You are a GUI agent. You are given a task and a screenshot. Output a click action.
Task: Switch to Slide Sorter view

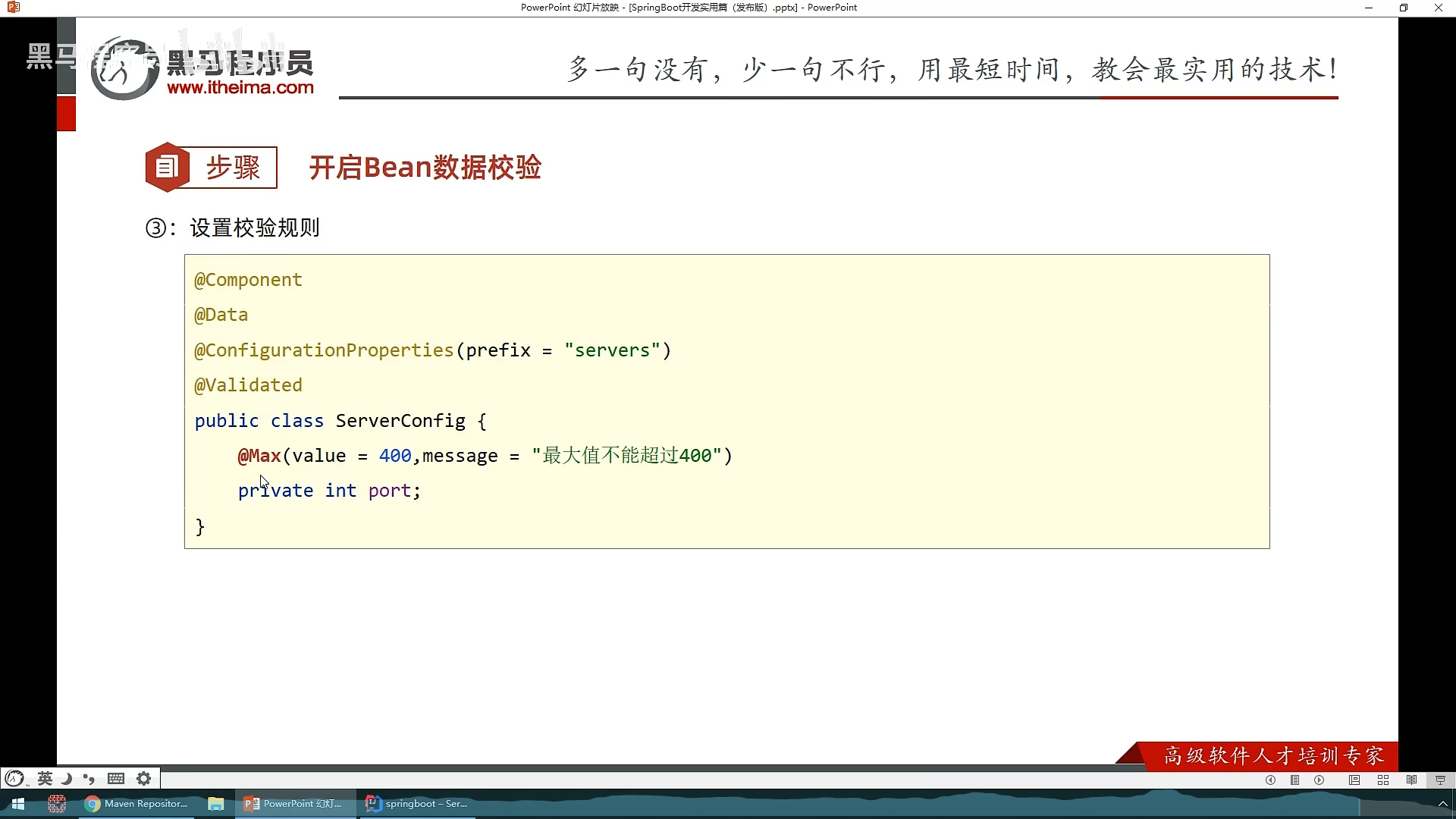click(1383, 780)
